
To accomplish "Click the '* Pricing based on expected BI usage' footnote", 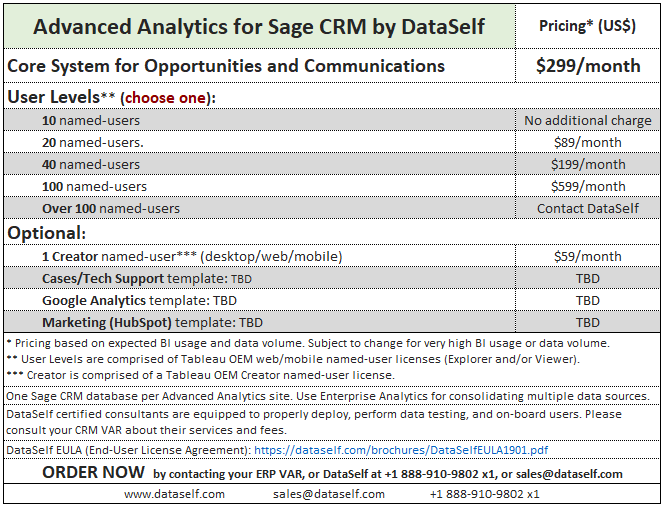I will tap(308, 343).
